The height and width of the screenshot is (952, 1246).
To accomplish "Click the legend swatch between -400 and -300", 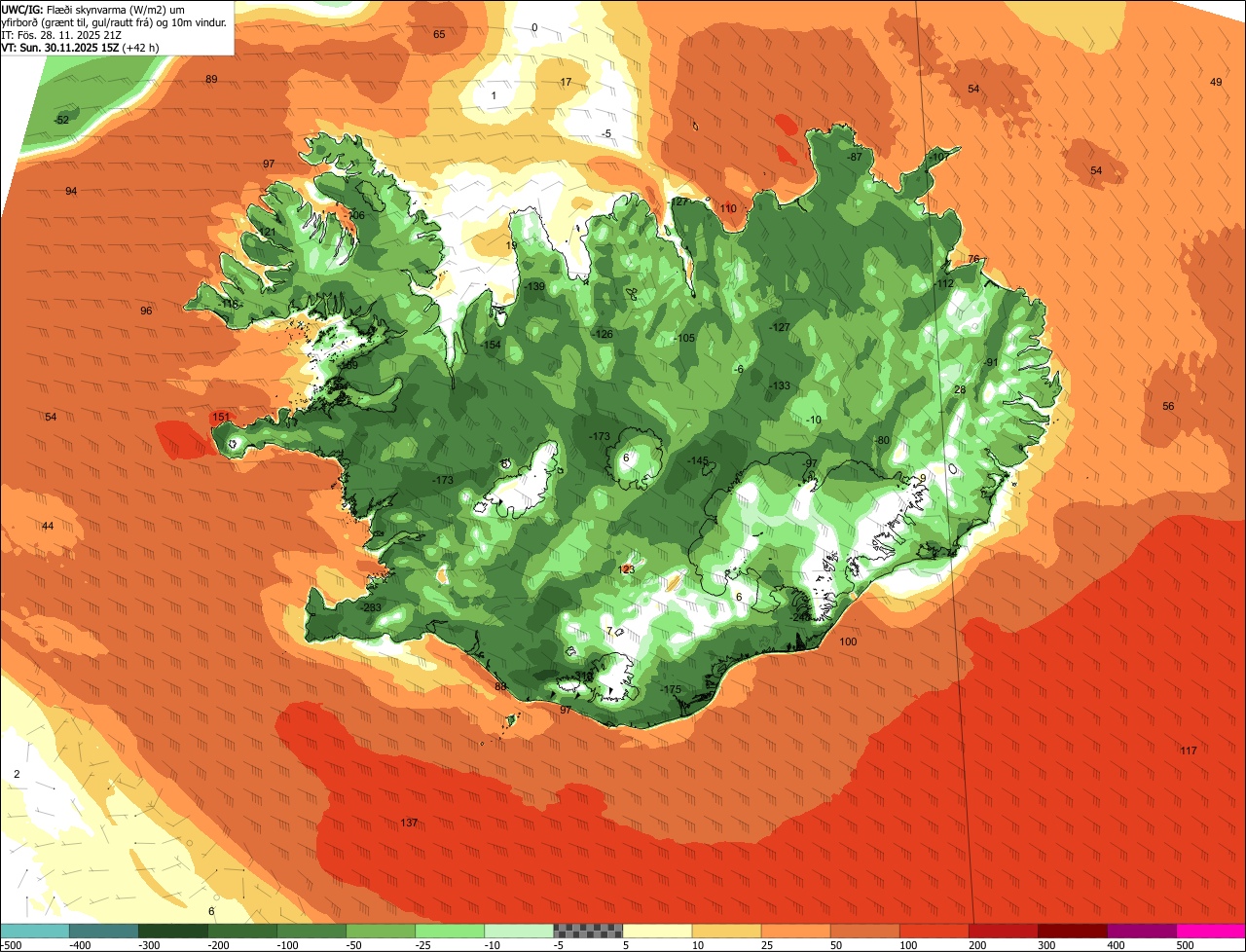I will tap(104, 931).
